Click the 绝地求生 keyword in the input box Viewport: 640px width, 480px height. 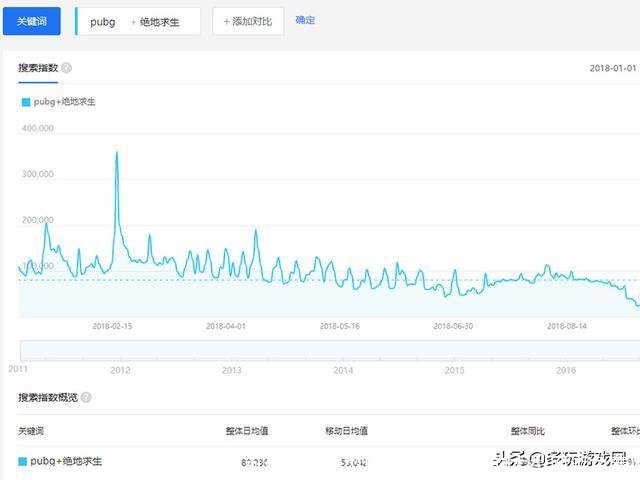point(160,22)
